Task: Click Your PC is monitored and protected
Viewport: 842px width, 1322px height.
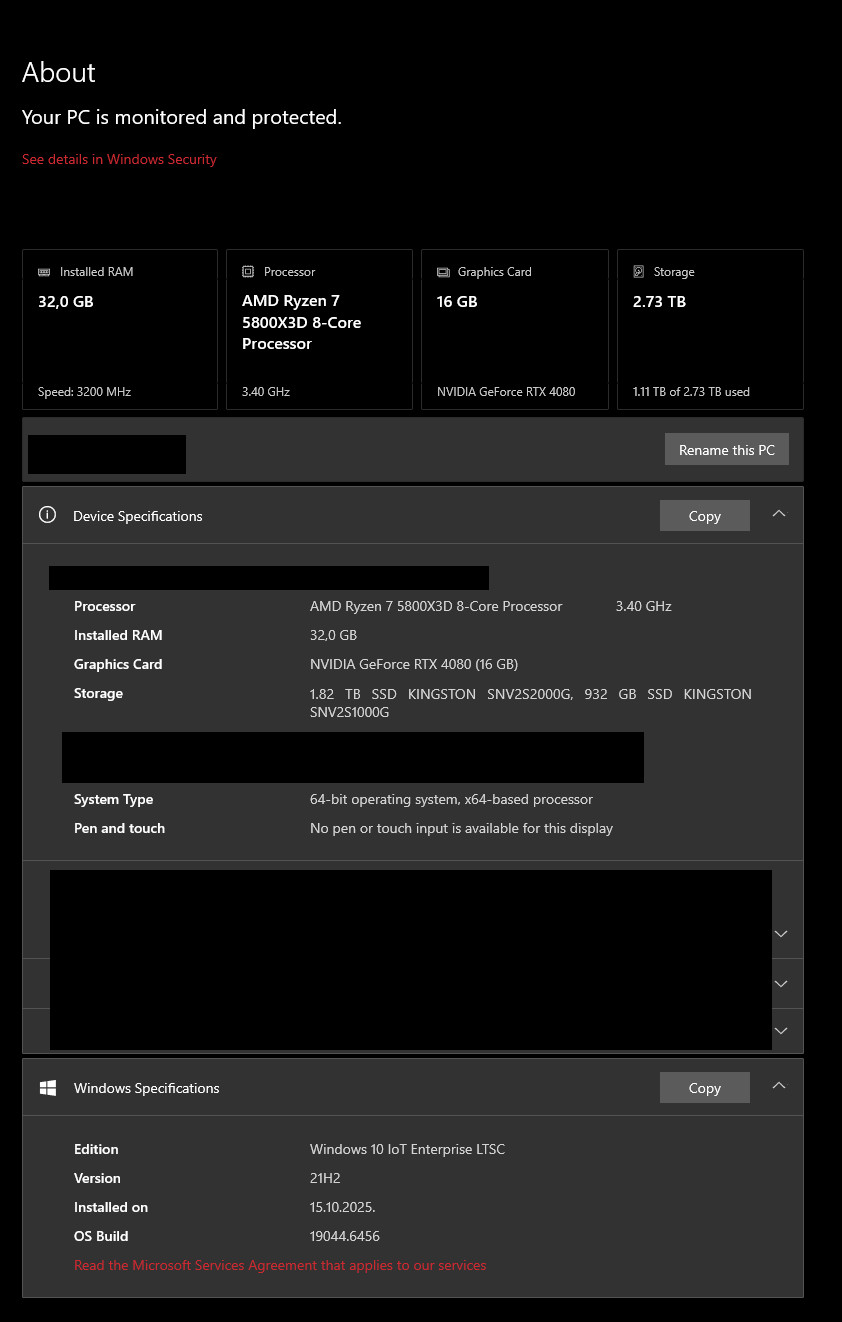Action: pyautogui.click(x=182, y=117)
